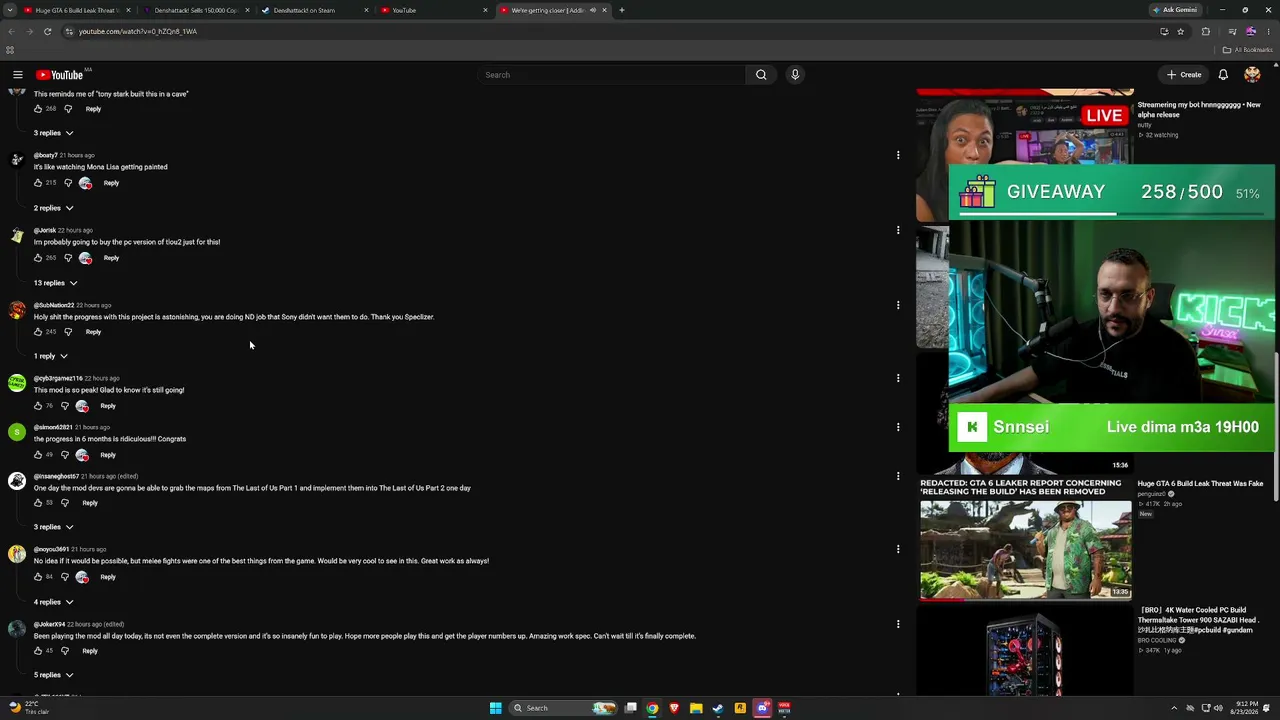Like the 'tony stark built this' comment

[x=38, y=109]
